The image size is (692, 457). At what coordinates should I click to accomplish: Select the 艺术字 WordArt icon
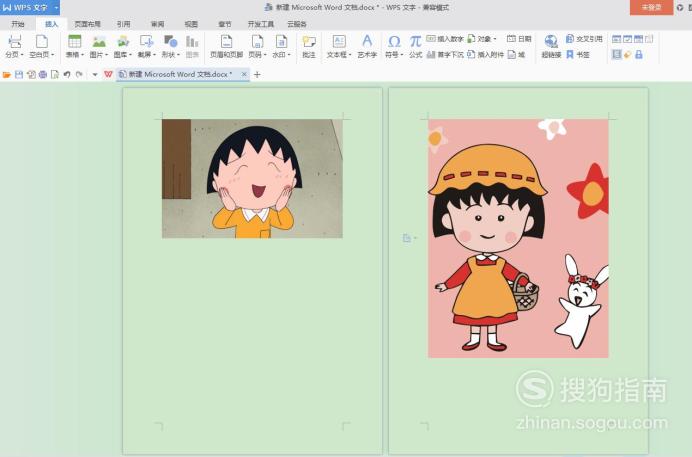367,41
